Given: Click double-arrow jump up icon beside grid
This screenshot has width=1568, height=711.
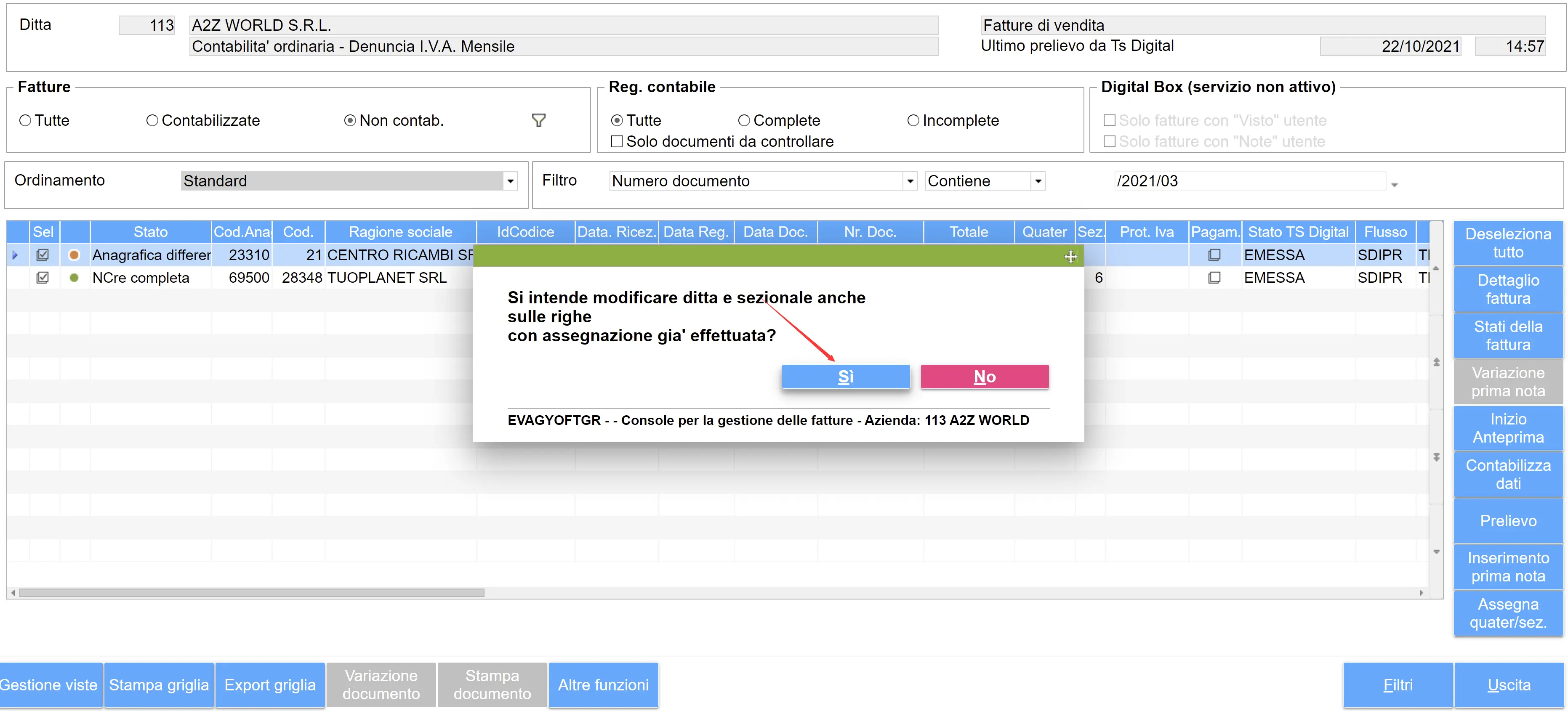Looking at the screenshot, I should tap(1436, 363).
